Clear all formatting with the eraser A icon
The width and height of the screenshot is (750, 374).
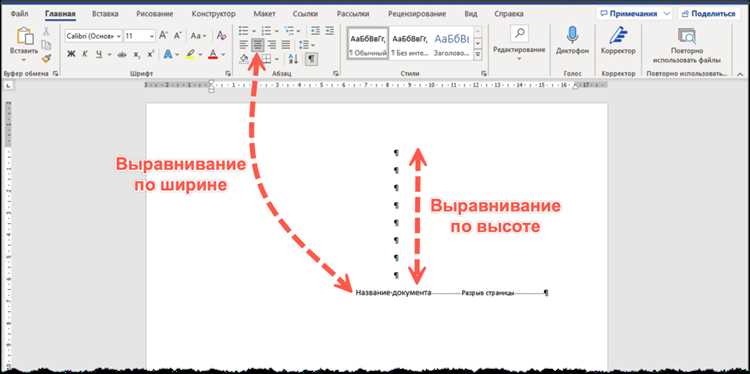pos(221,35)
